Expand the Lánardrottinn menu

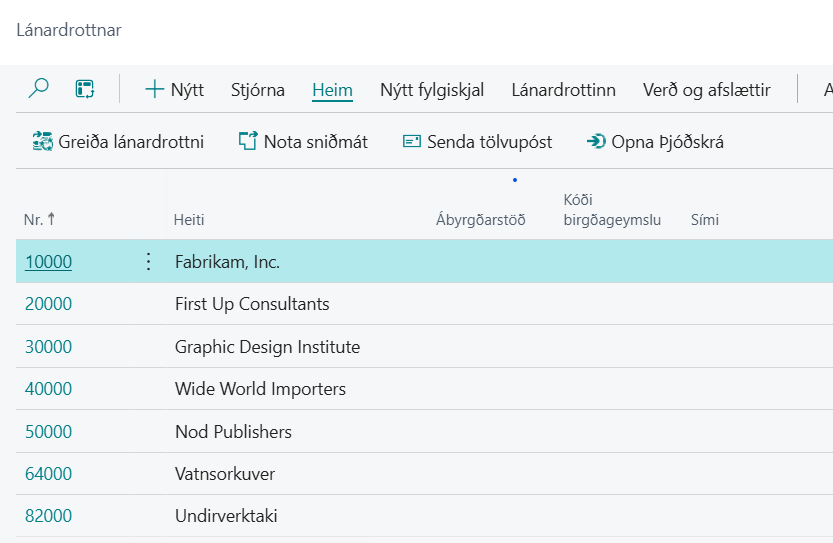pos(563,90)
